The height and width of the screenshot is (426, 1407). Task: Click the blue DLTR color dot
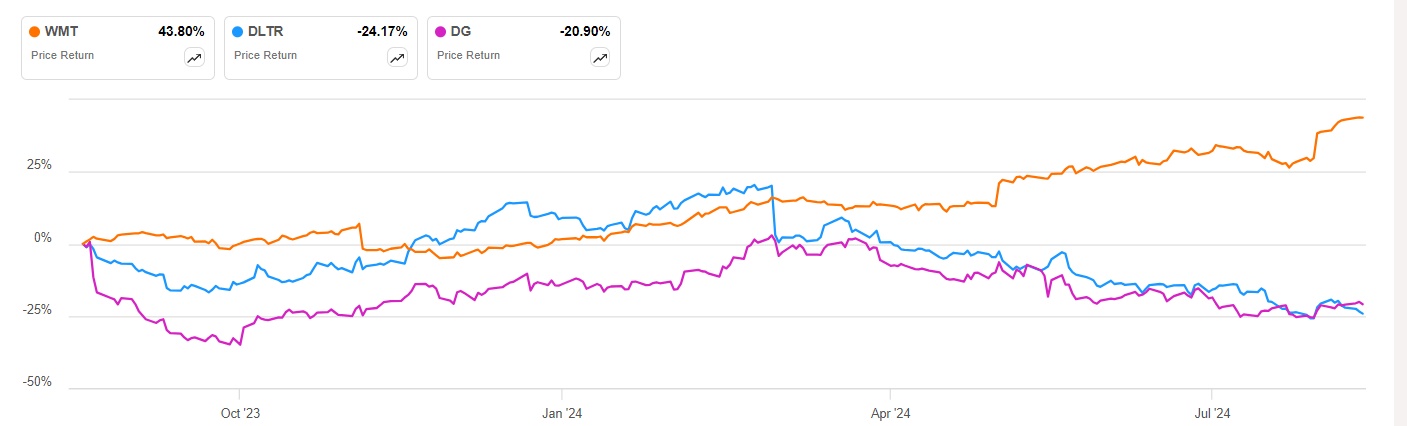point(238,32)
